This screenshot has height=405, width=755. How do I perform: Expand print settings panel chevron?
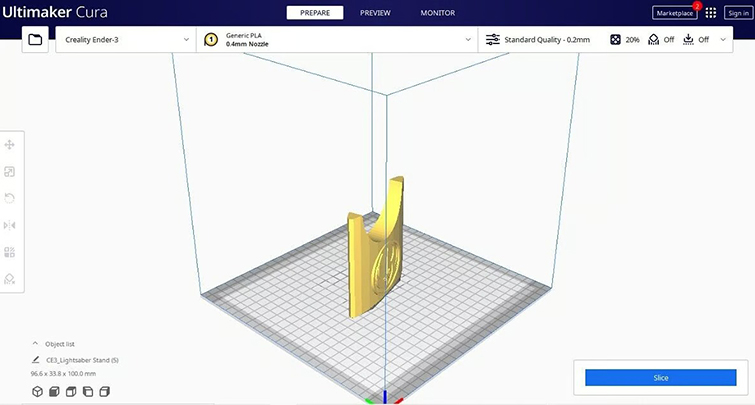click(x=723, y=39)
